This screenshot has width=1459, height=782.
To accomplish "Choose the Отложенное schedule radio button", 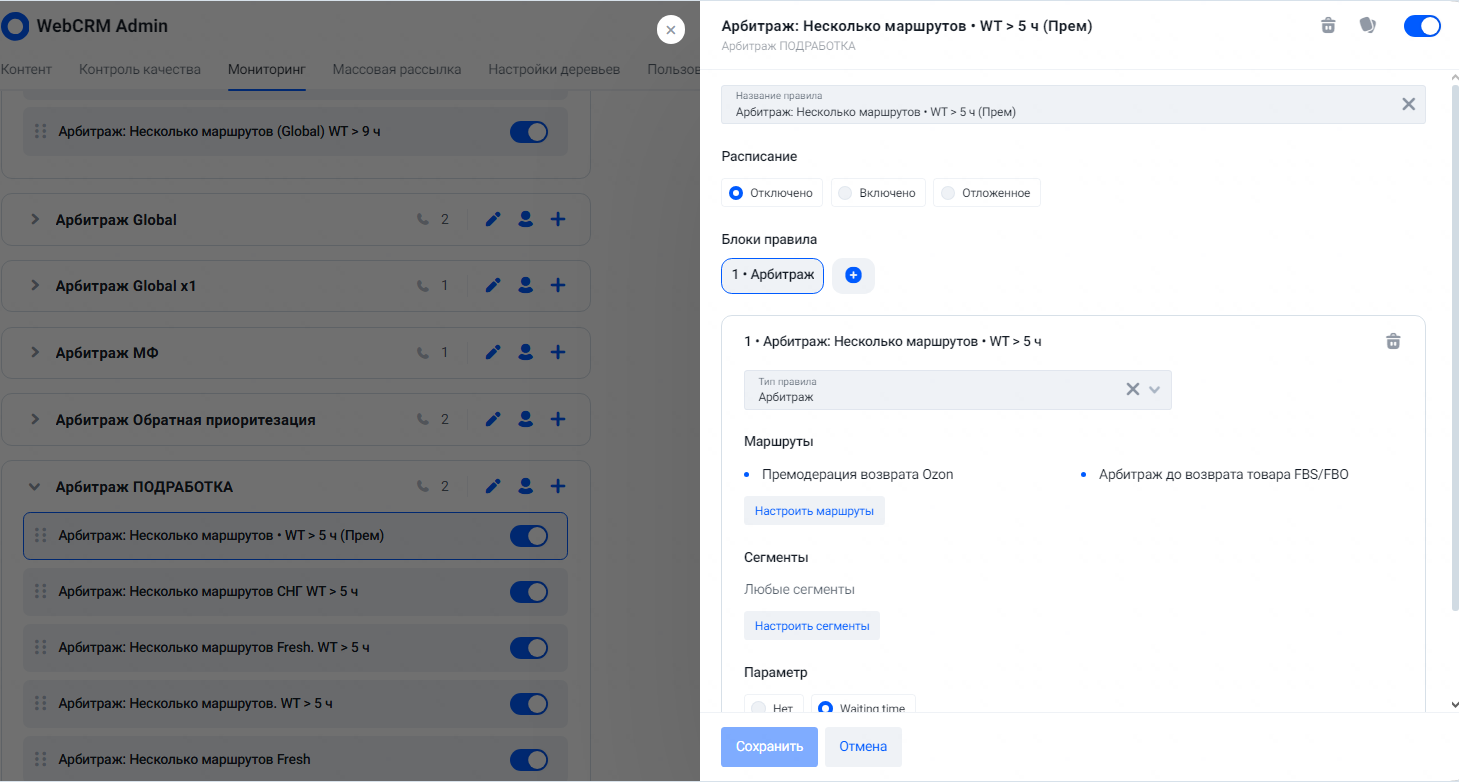I will 948,193.
